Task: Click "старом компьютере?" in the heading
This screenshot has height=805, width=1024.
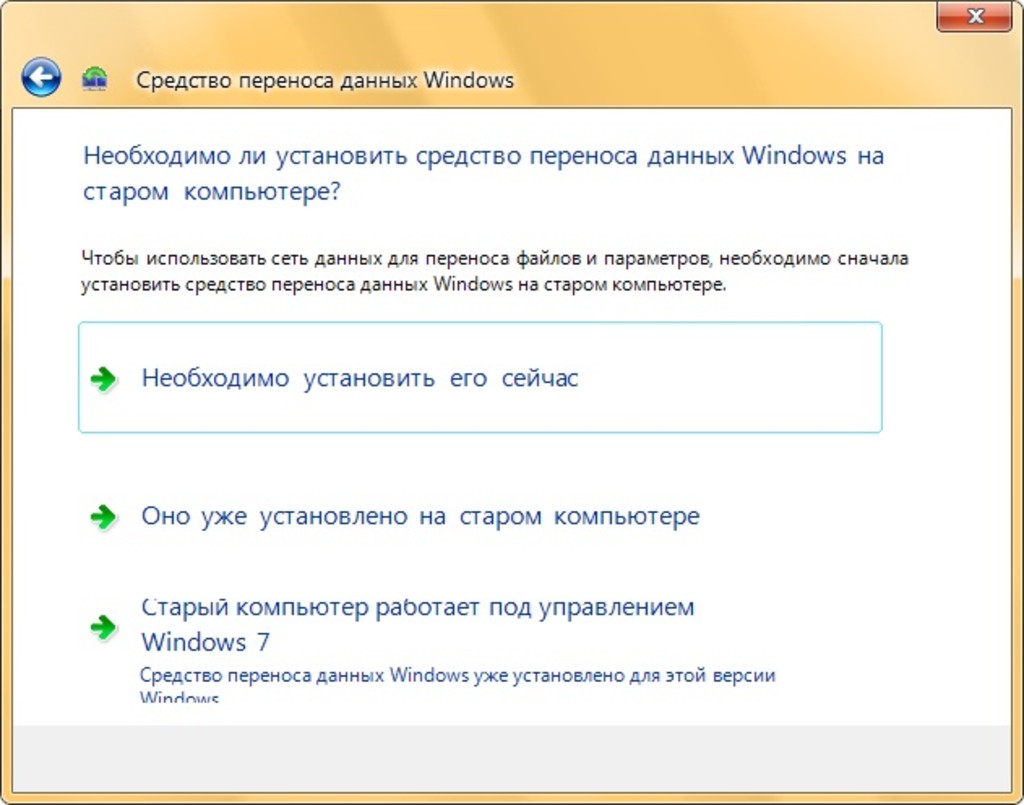Action: pos(212,192)
